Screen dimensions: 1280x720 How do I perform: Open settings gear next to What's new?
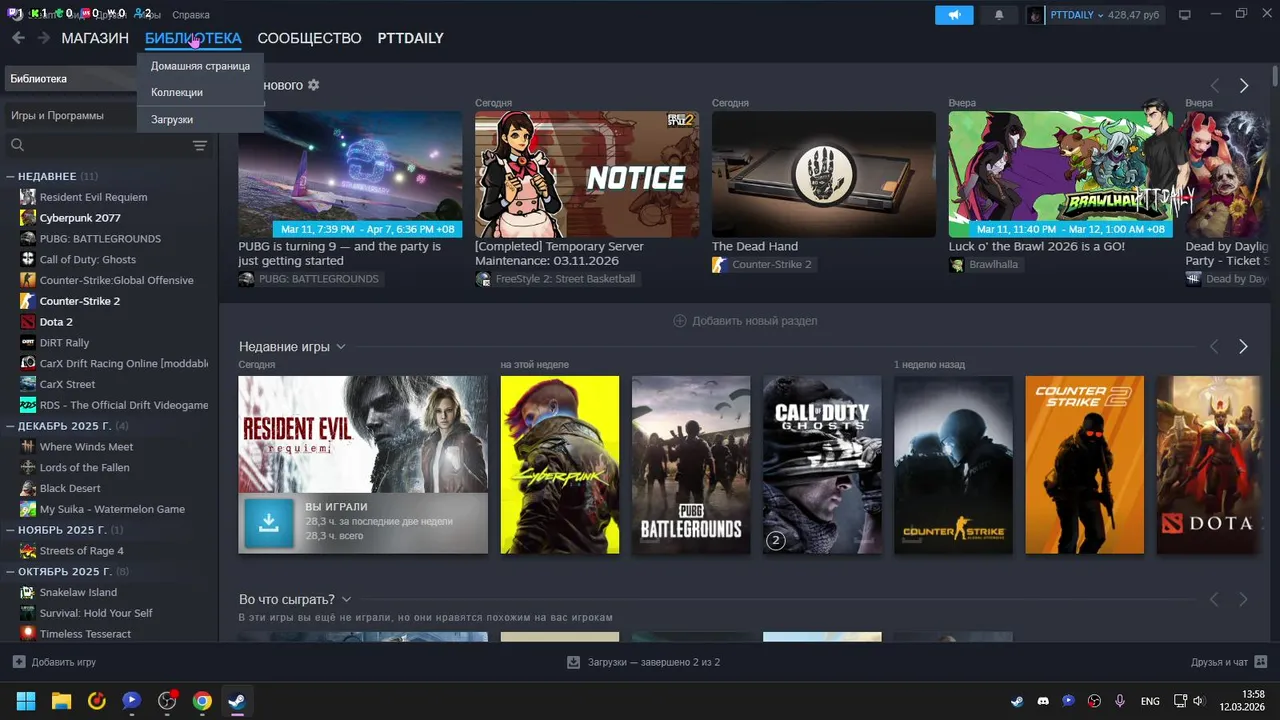click(313, 85)
